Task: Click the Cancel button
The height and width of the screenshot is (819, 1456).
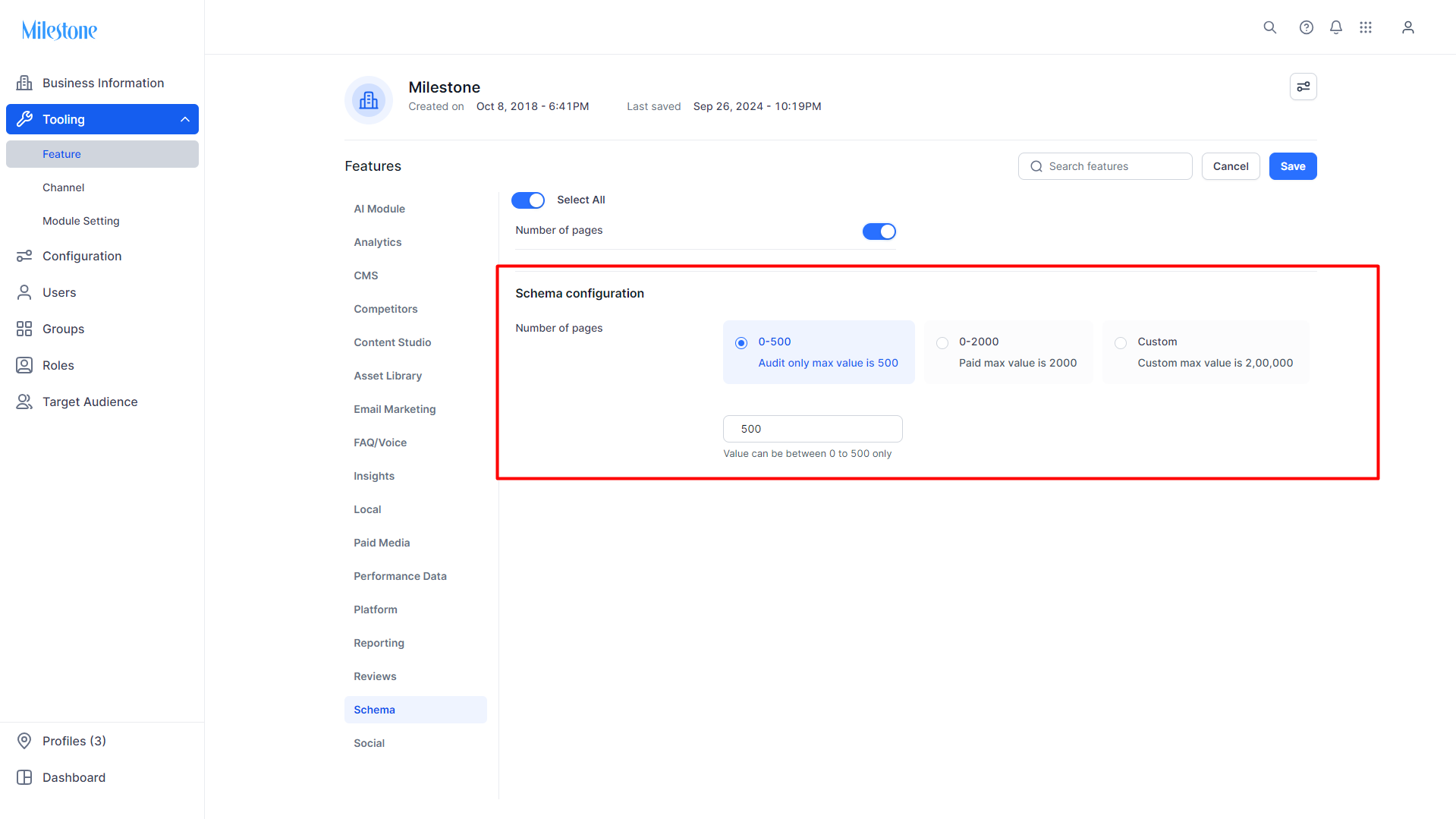Action: point(1231,166)
